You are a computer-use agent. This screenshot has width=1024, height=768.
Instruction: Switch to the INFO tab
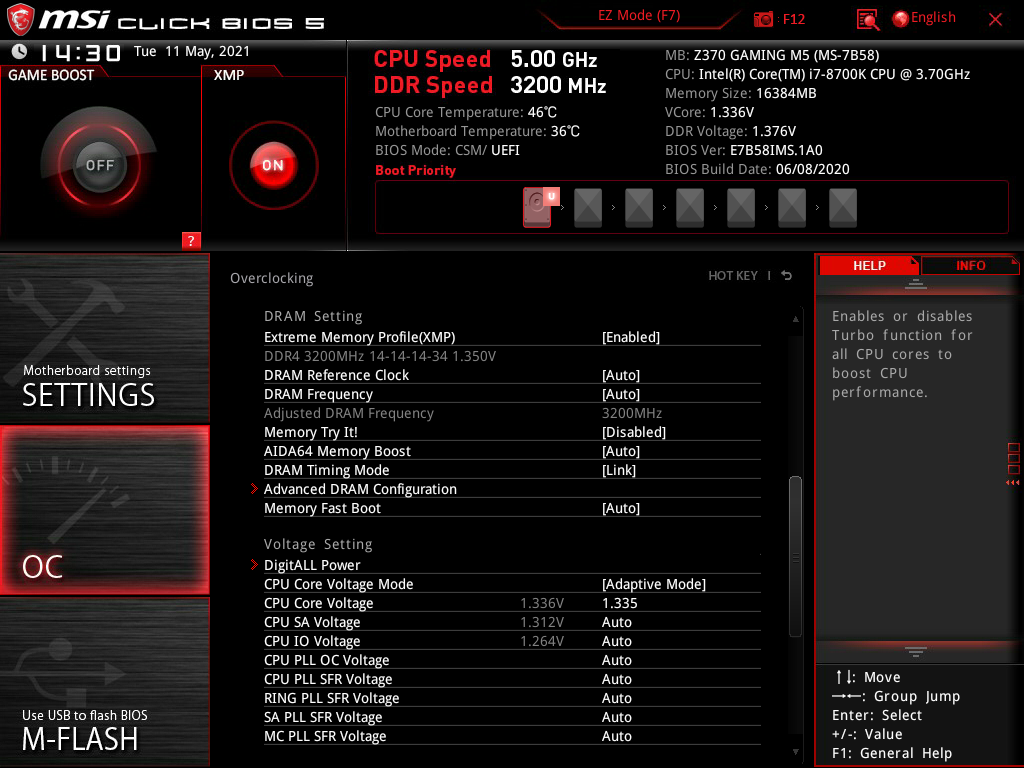tap(970, 265)
